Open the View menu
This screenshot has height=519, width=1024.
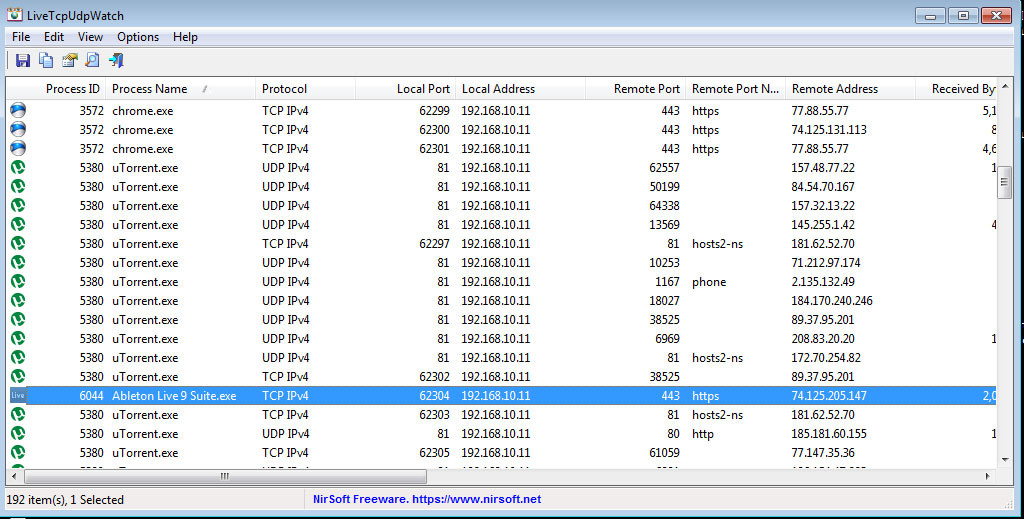pyautogui.click(x=90, y=37)
